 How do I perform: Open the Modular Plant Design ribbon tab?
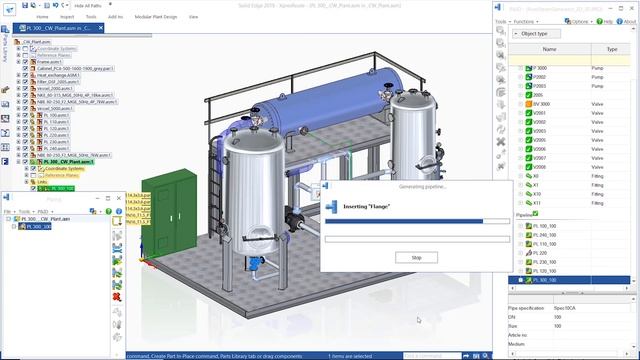point(156,17)
